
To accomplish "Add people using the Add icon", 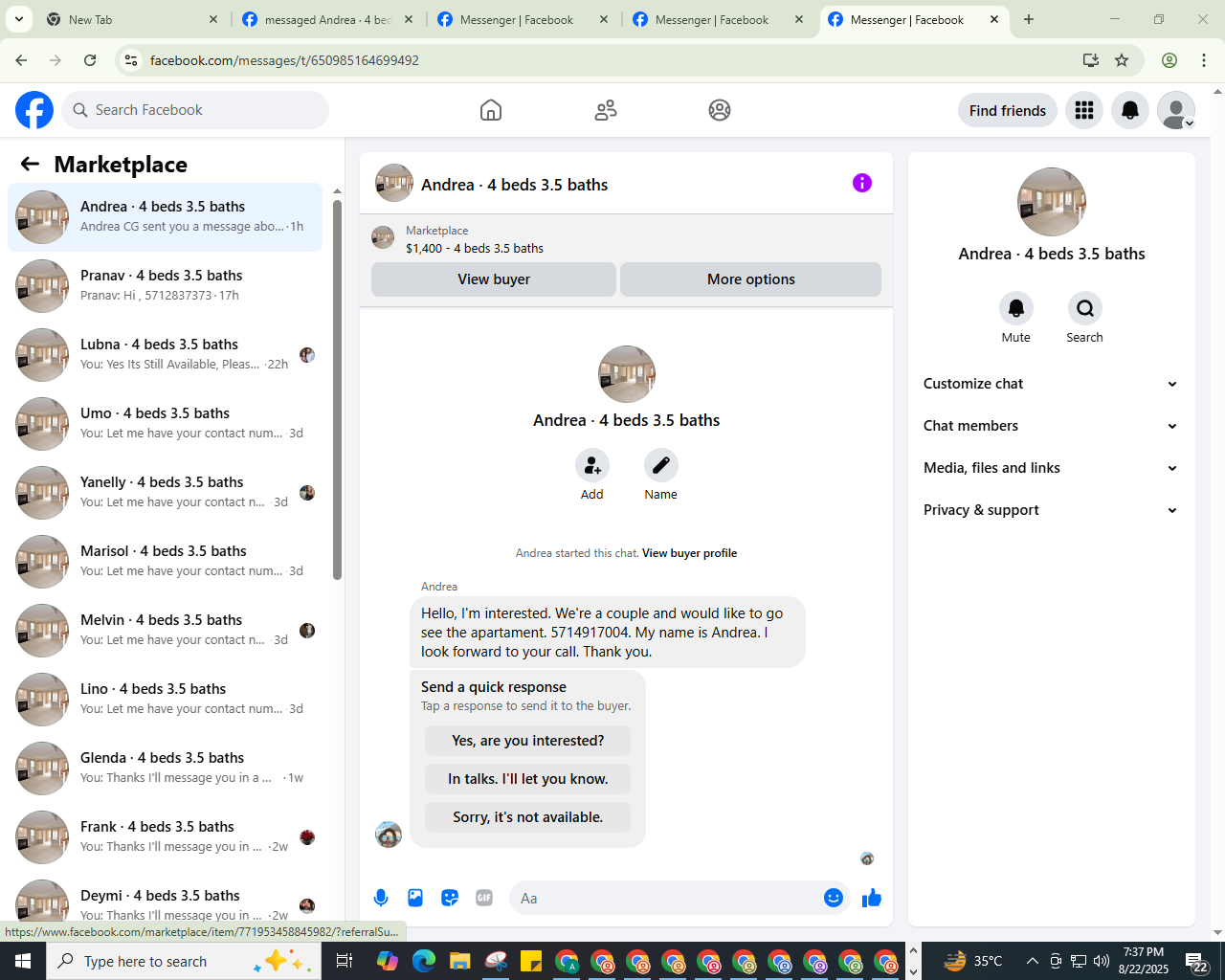I will pyautogui.click(x=592, y=465).
